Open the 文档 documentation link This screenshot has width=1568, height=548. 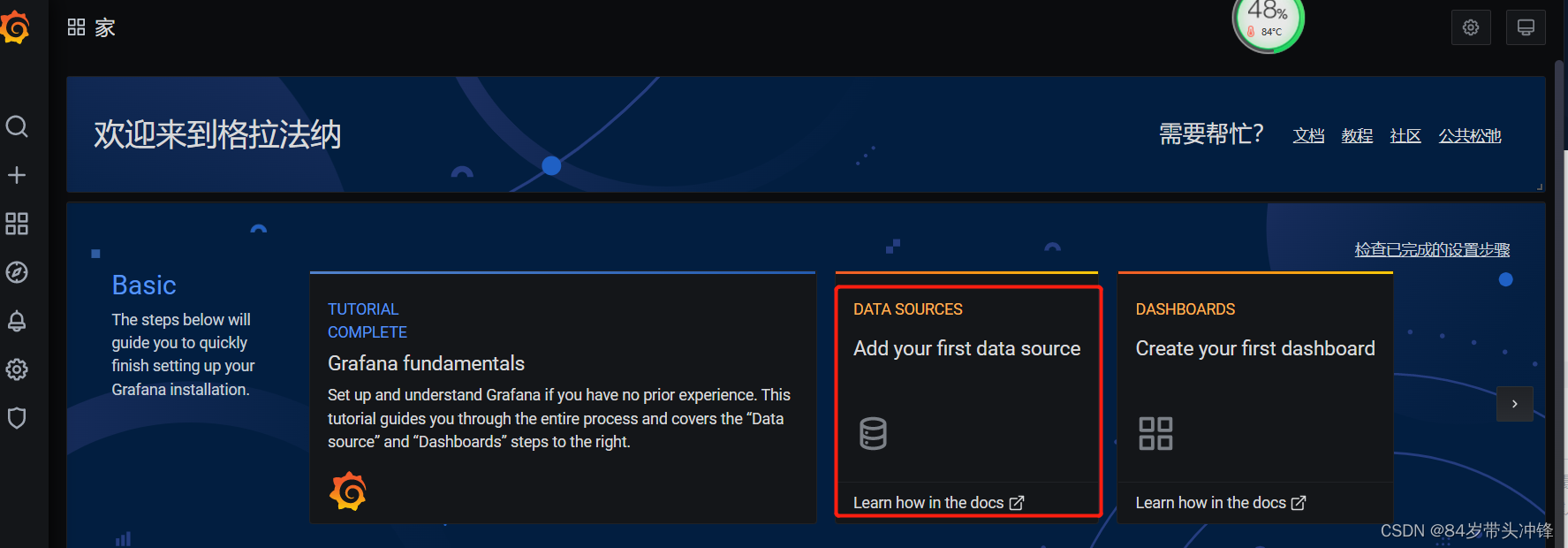pyautogui.click(x=1308, y=136)
